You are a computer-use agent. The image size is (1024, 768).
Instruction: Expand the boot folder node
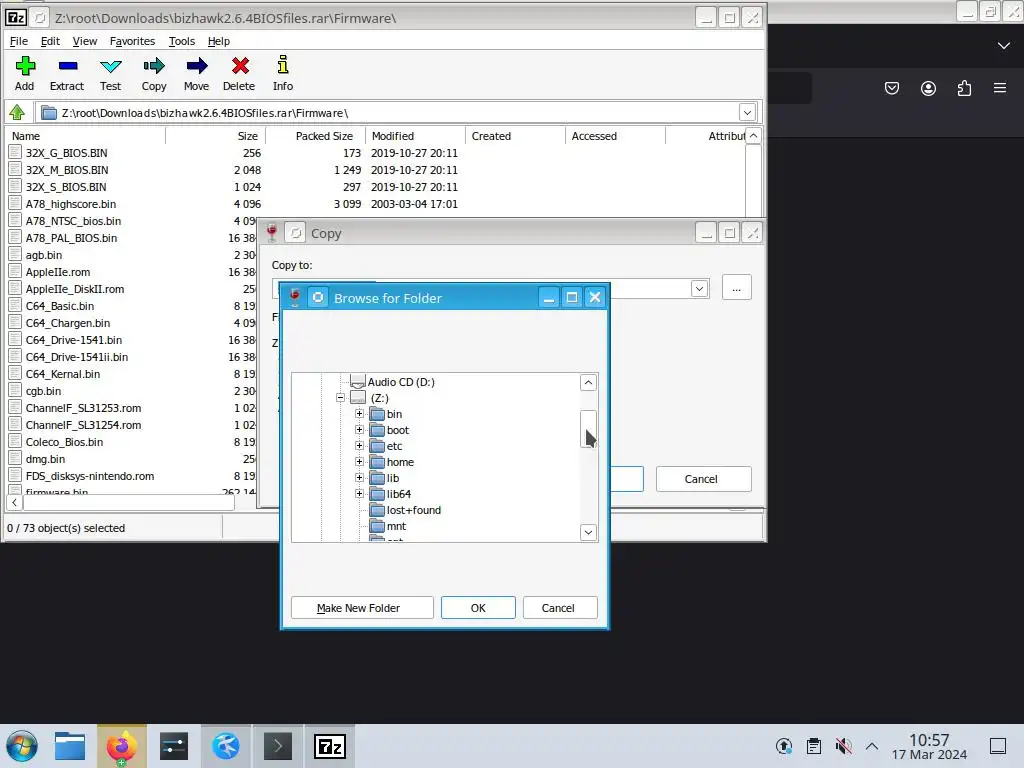[x=359, y=430]
